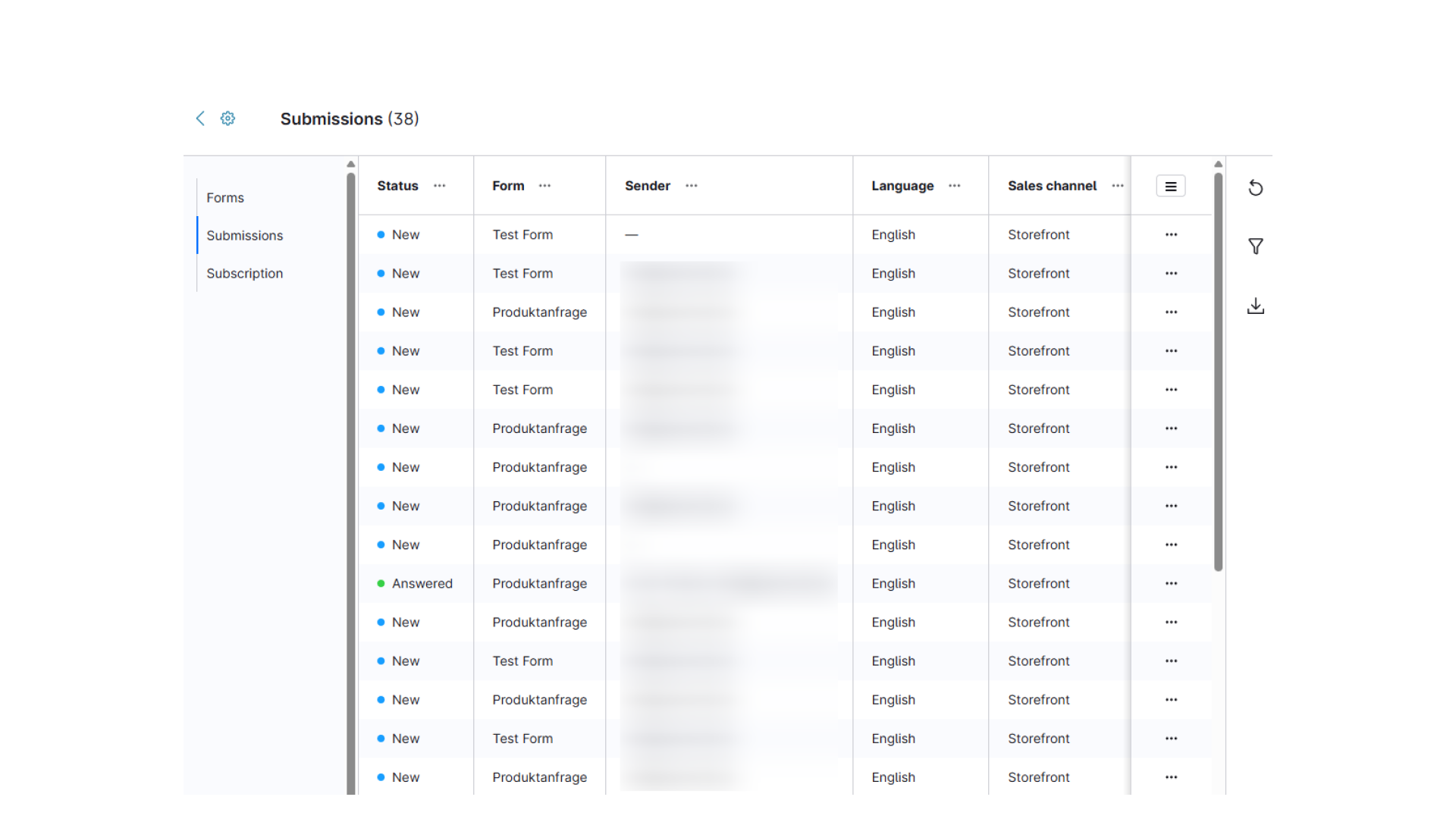Open the filter funnel icon
Viewport: 1456px width, 819px height.
1256,246
